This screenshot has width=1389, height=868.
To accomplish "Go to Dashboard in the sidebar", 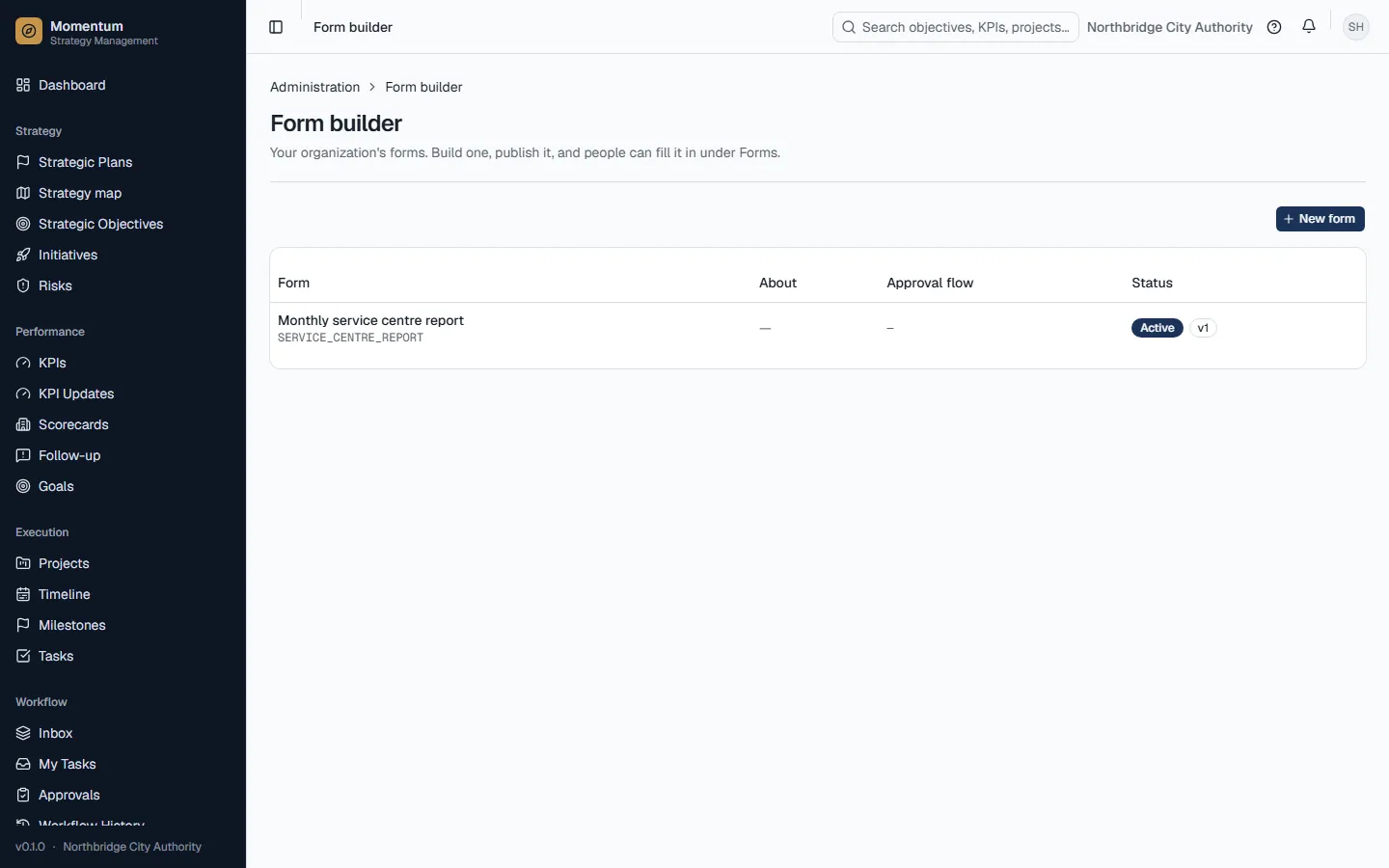I will (x=123, y=85).
